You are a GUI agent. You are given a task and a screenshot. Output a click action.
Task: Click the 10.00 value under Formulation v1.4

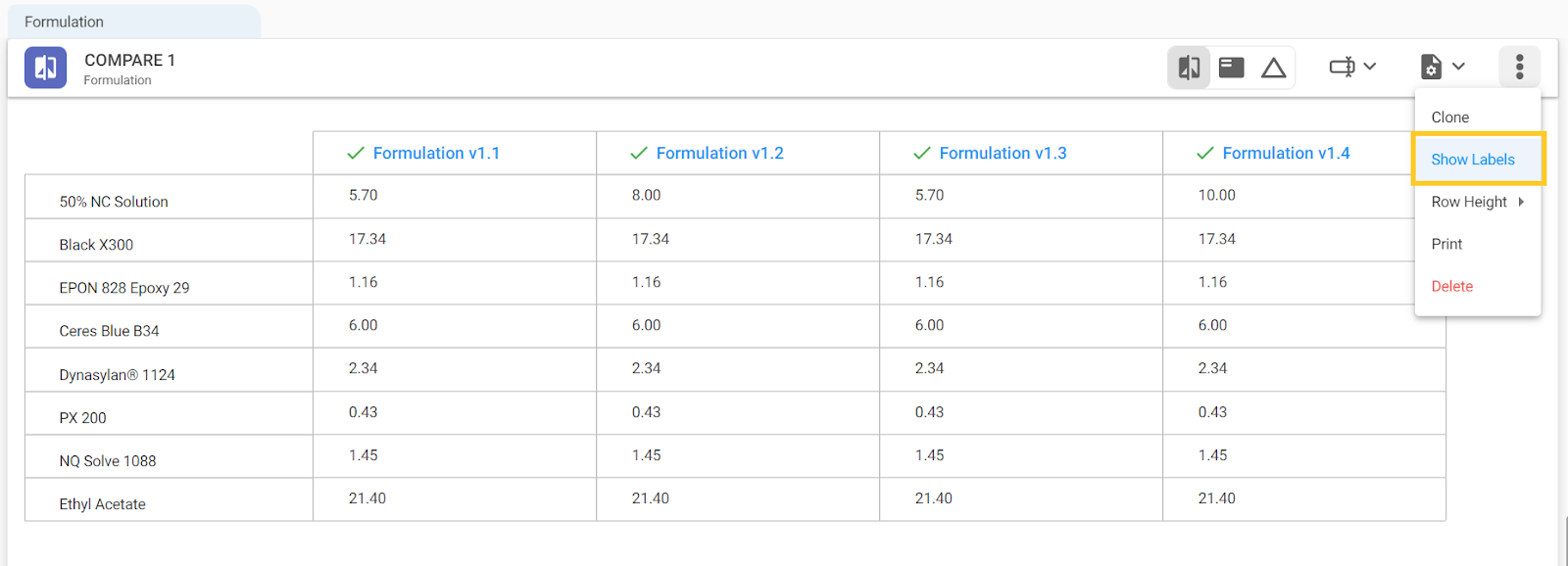point(1216,195)
